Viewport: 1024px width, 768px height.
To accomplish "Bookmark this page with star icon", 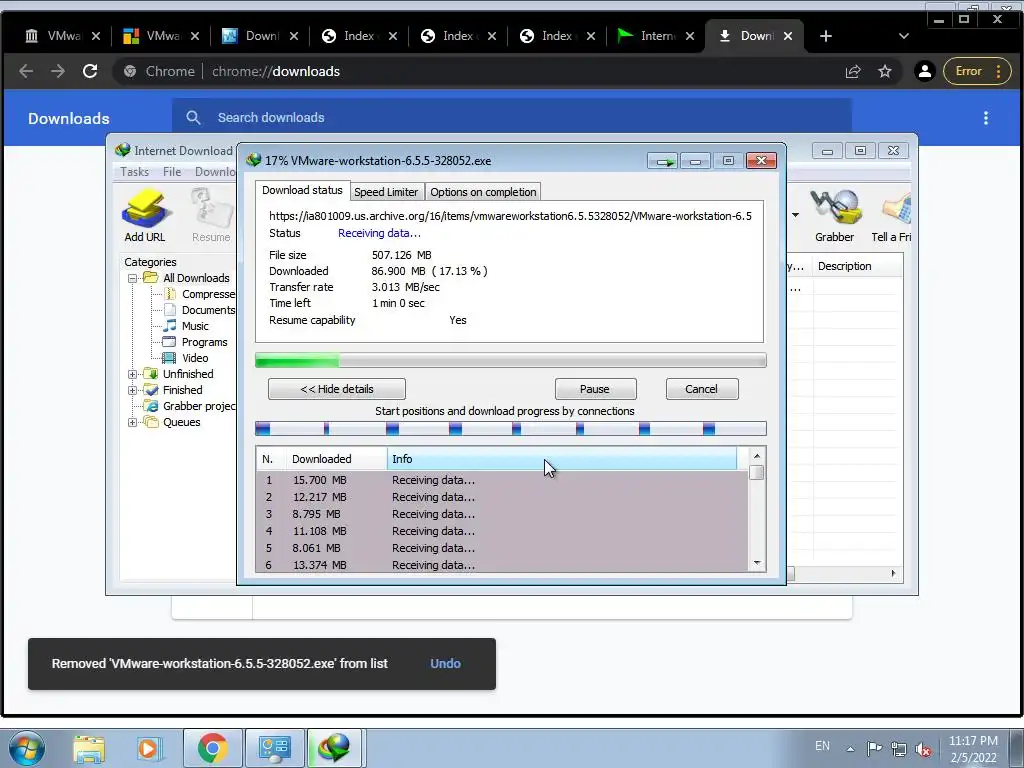I will pyautogui.click(x=885, y=71).
